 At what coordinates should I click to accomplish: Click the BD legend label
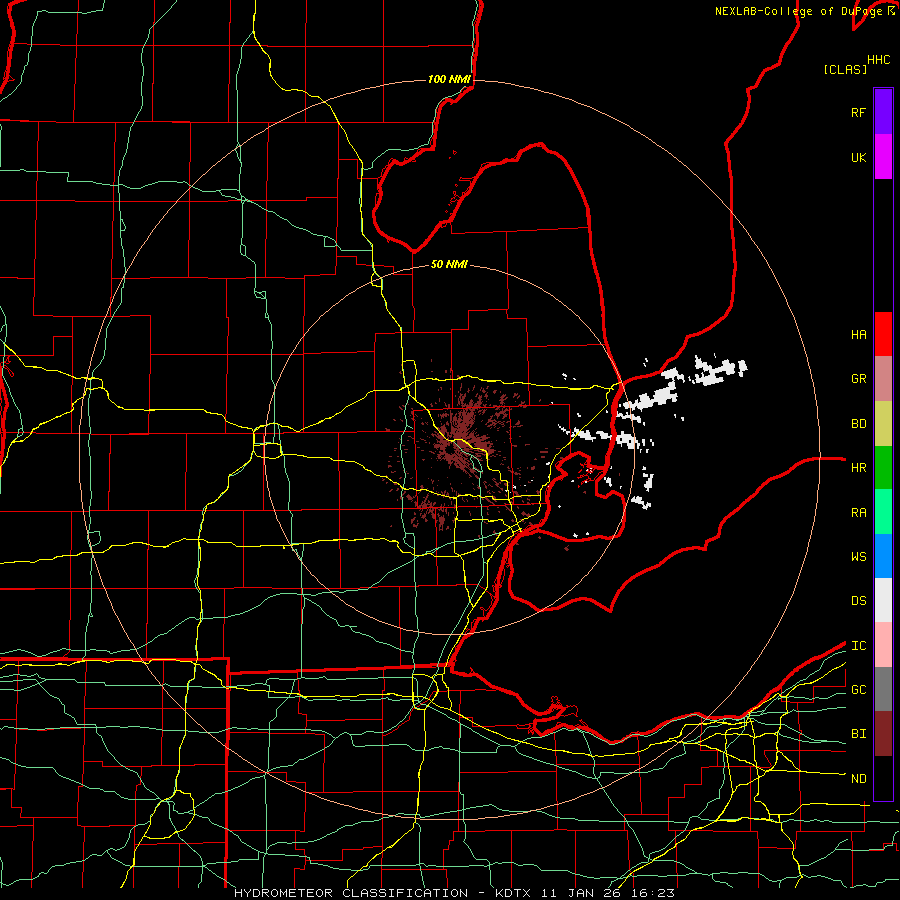click(x=858, y=424)
